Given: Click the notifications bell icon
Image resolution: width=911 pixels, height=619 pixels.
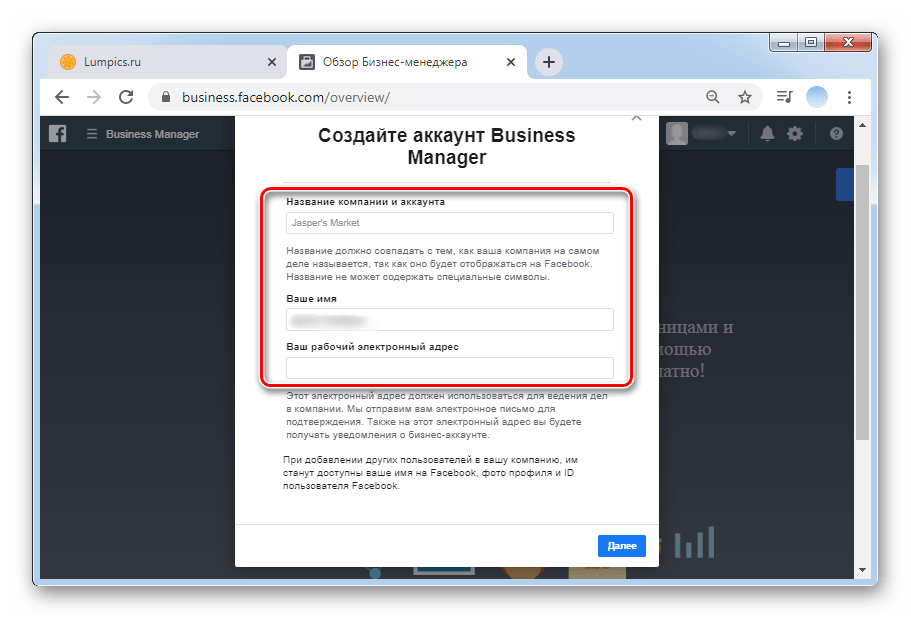Looking at the screenshot, I should 767,134.
